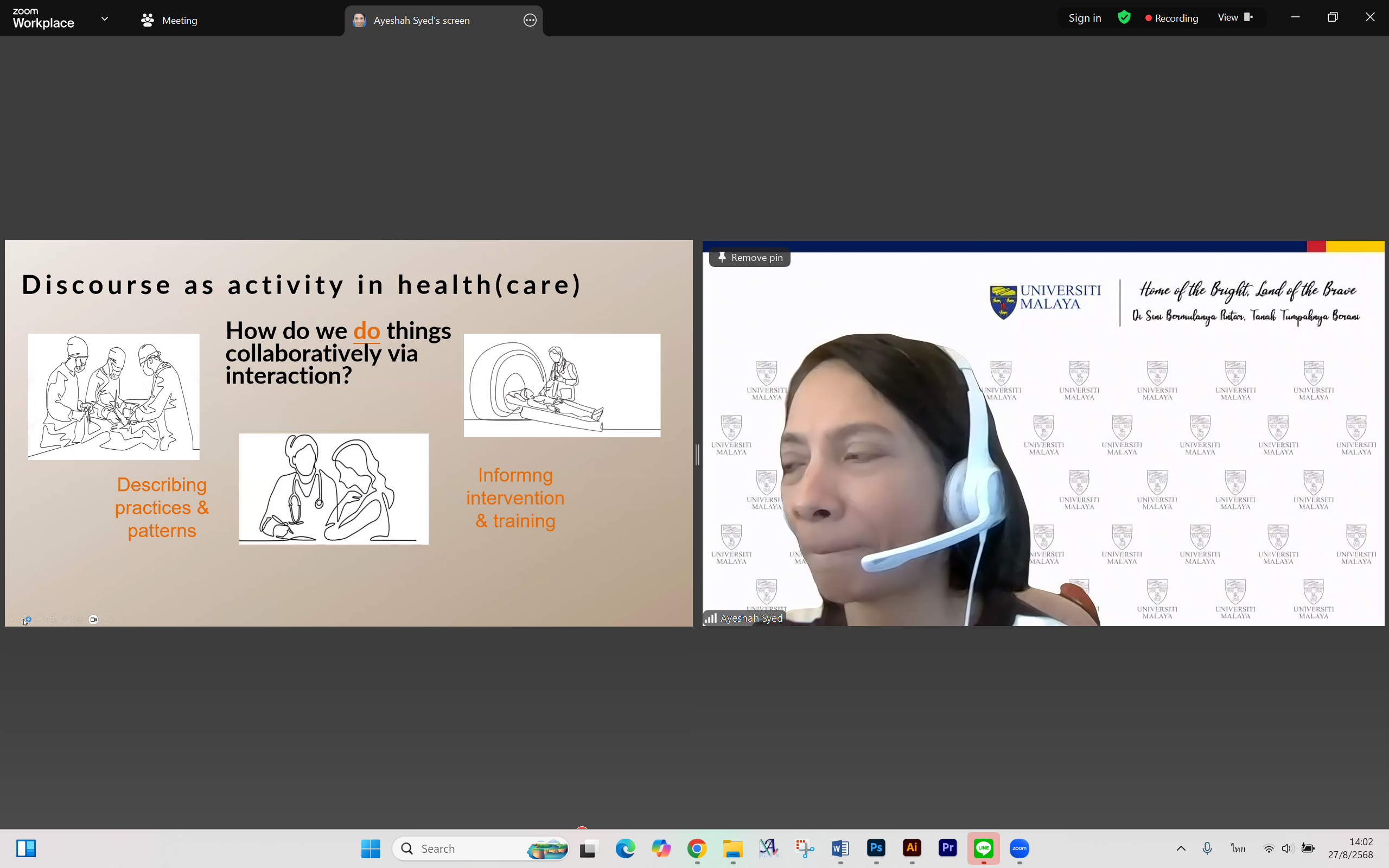
Task: Open Windows Start menu
Action: [371, 848]
